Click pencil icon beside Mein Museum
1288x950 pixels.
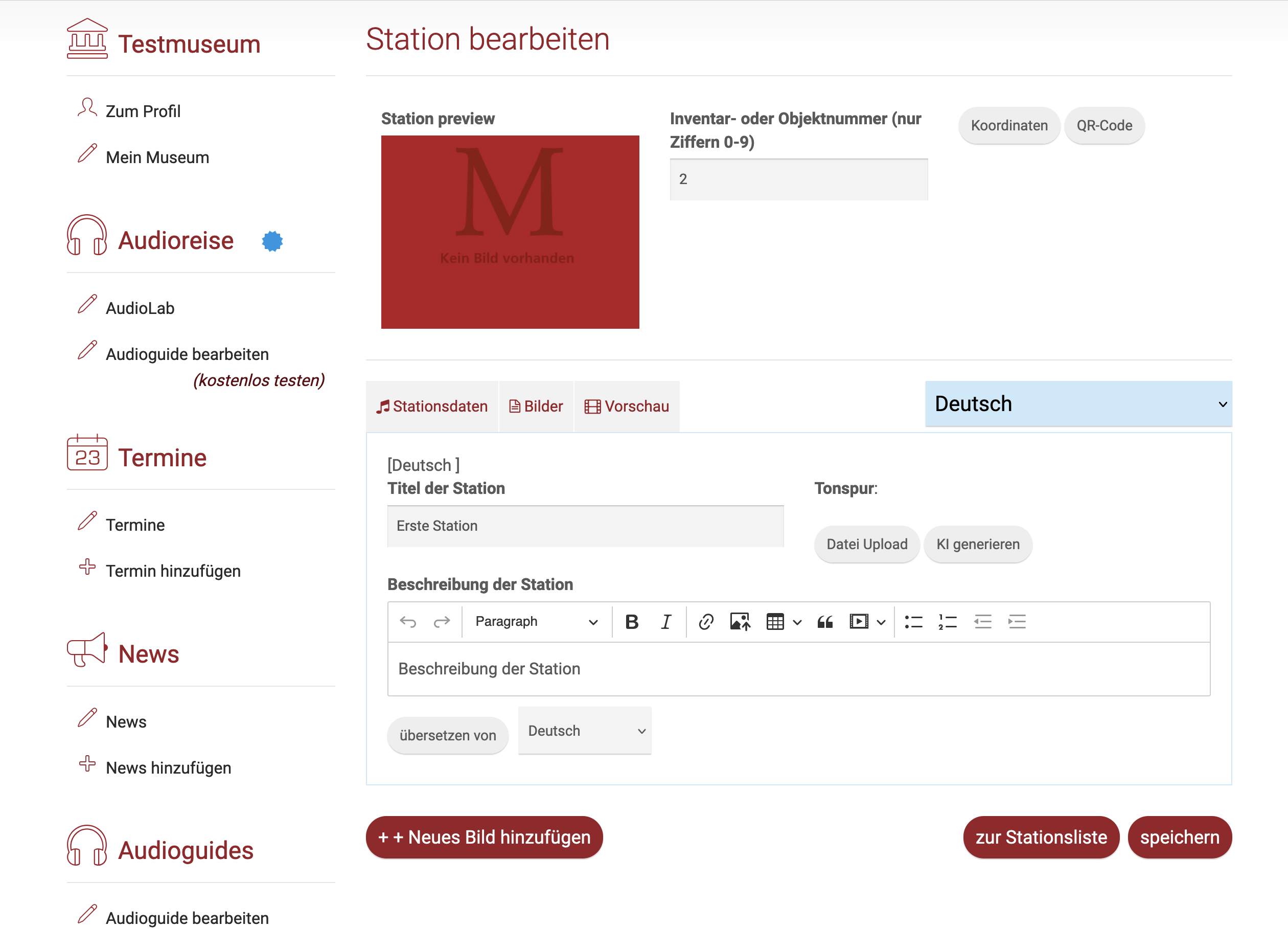(87, 153)
